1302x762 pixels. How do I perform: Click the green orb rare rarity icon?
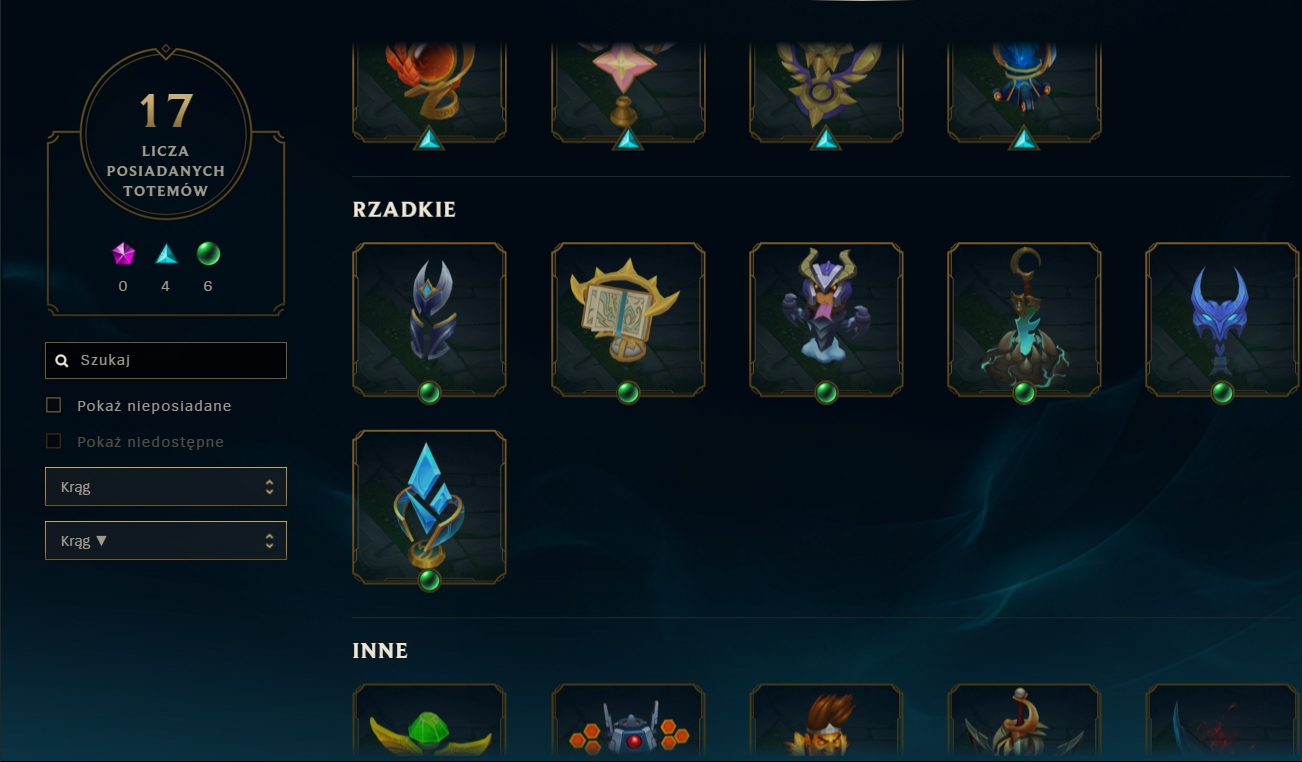click(x=208, y=253)
